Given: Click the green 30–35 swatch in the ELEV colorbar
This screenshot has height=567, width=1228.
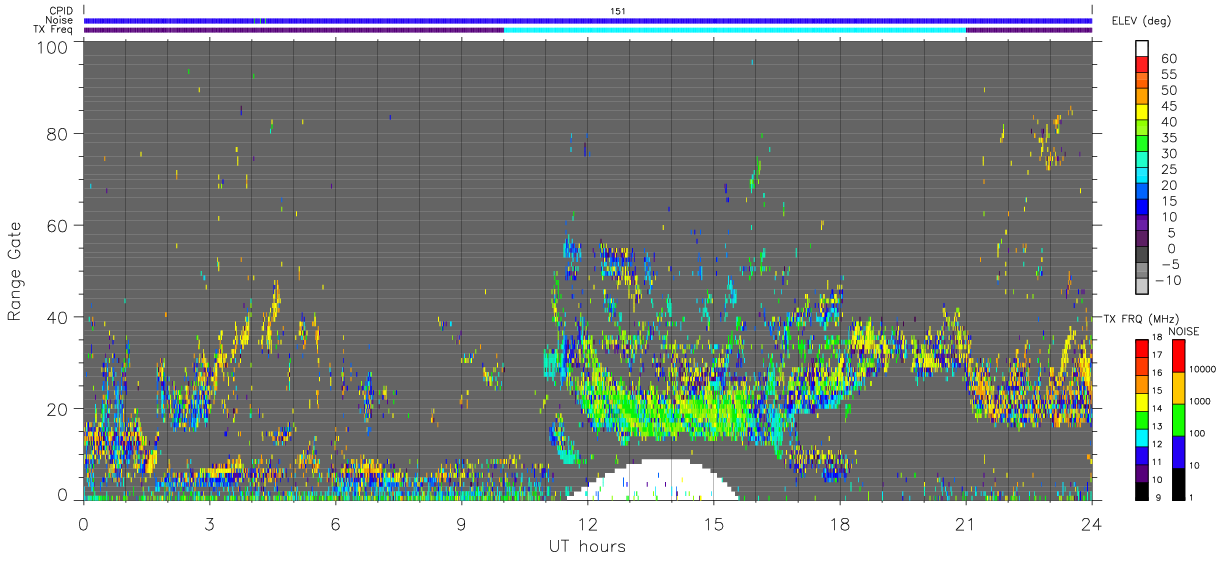Looking at the screenshot, I should coord(1141,145).
